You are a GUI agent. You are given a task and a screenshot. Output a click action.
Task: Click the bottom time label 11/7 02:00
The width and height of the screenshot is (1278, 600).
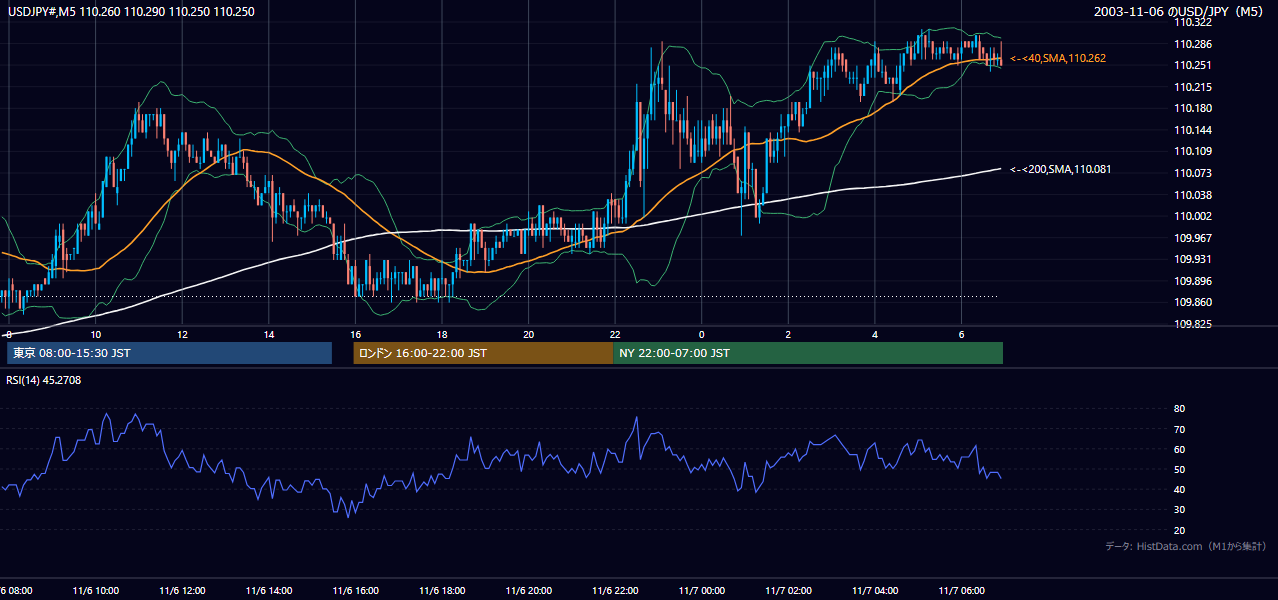[x=788, y=590]
